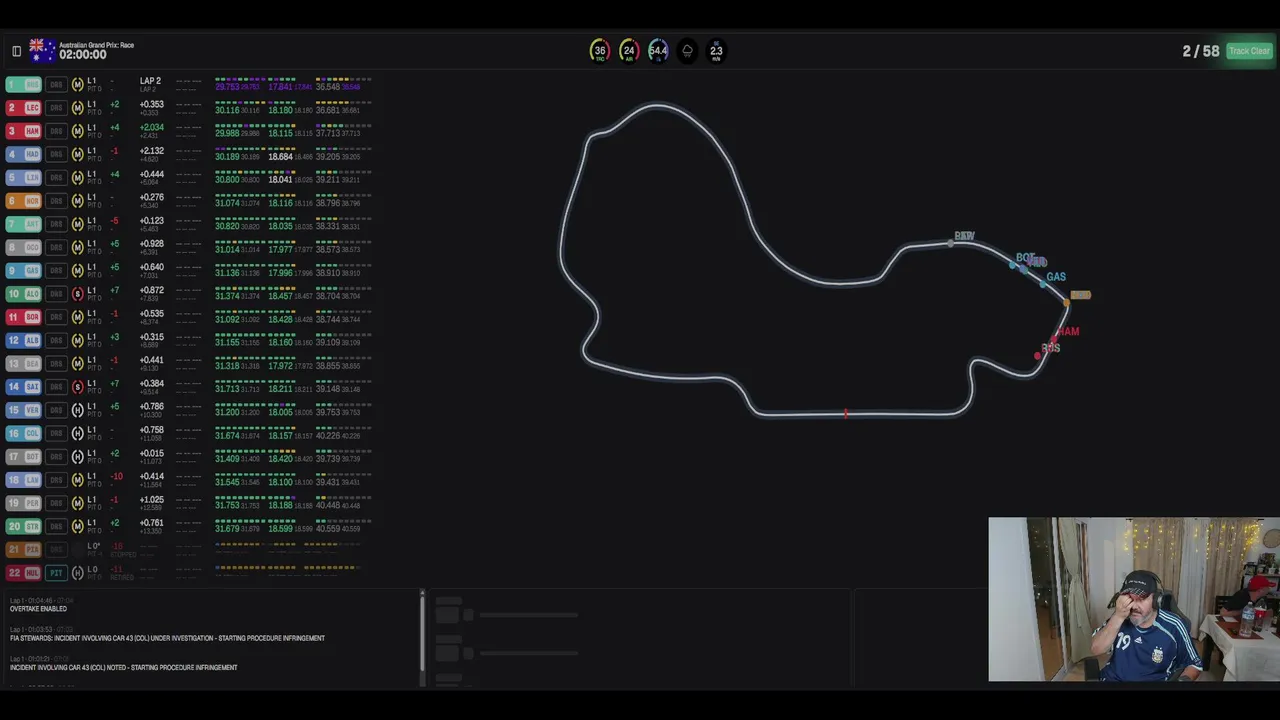Select driver badge 6 NOR
Viewport: 1280px width, 720px height.
click(x=24, y=201)
